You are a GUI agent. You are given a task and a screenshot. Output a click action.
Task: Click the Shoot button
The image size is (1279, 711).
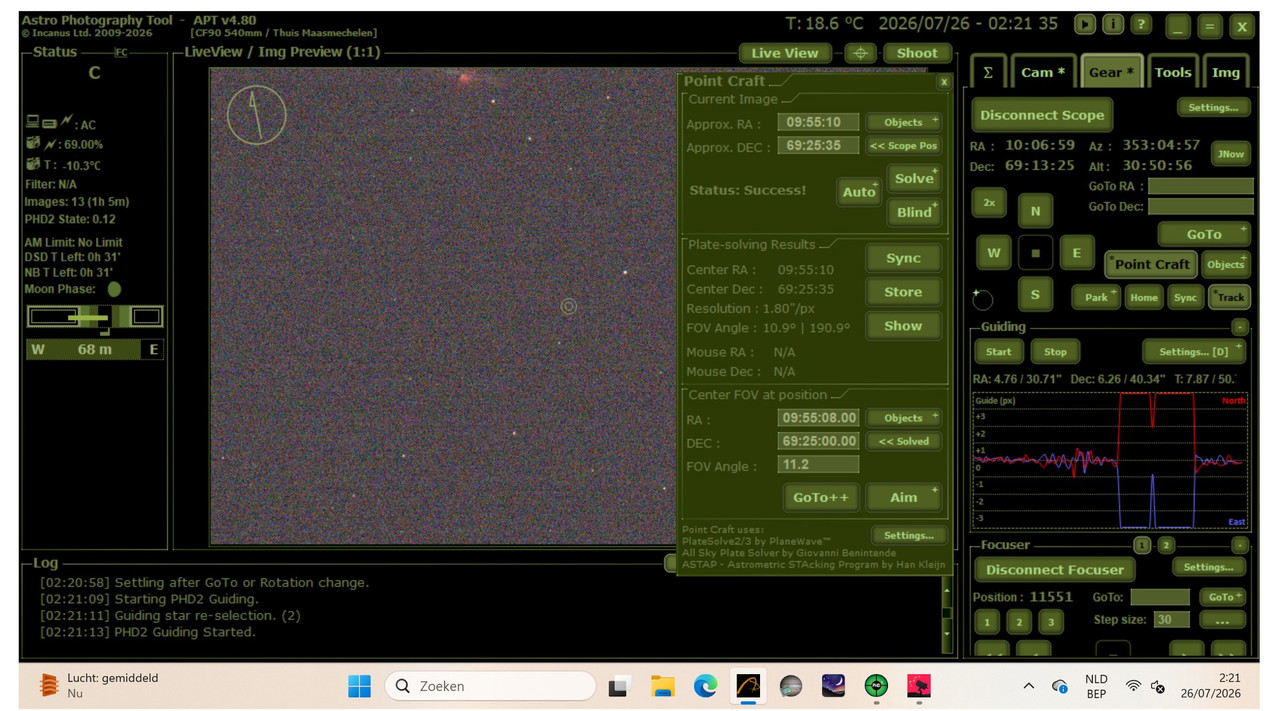917,53
